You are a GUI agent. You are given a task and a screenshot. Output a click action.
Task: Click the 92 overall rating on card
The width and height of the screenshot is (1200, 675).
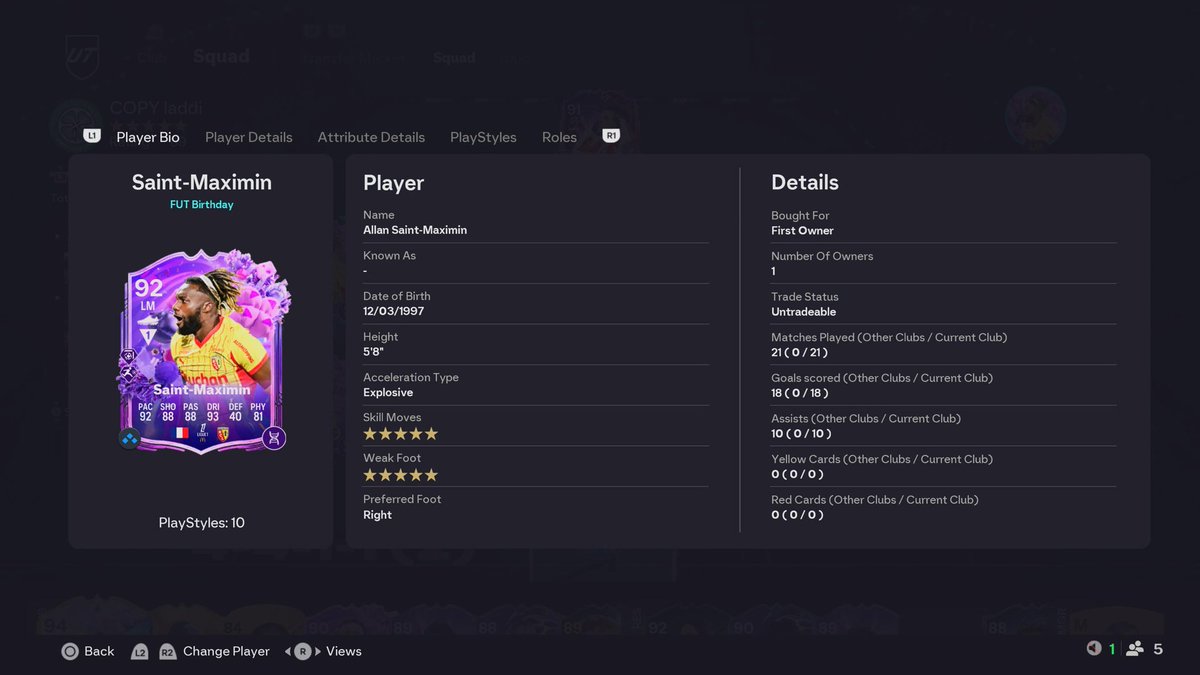click(x=149, y=288)
